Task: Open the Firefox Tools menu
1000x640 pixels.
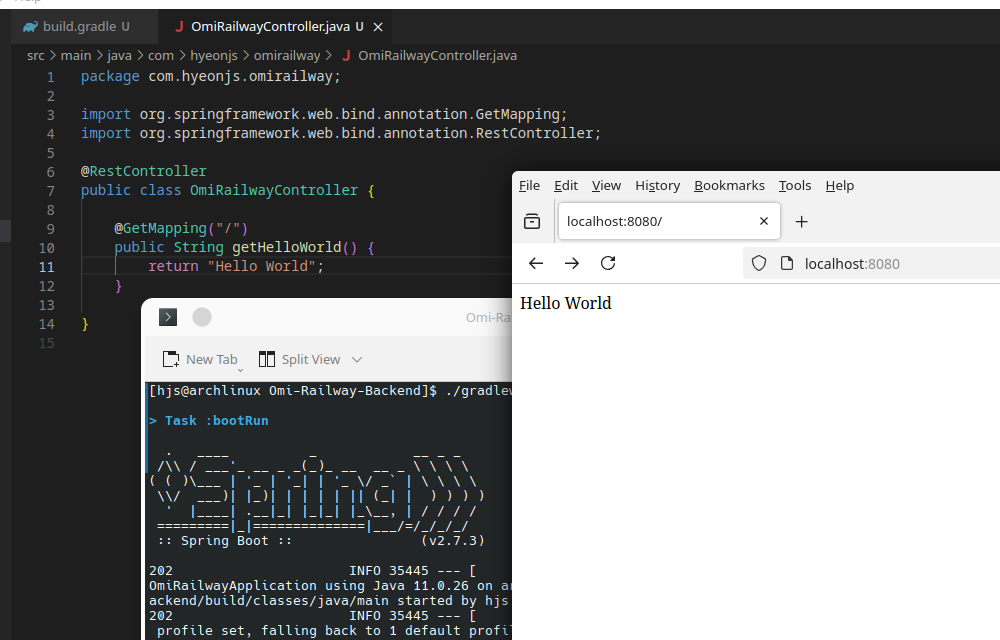Action: coord(795,185)
